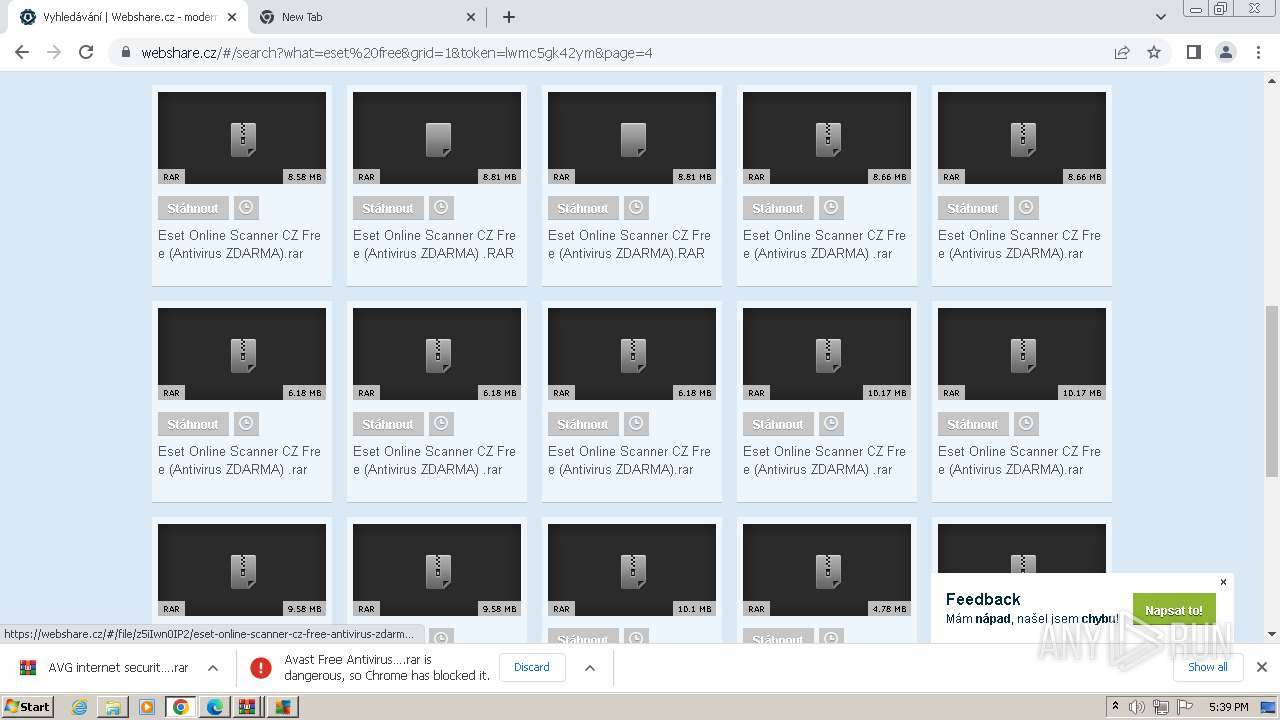The image size is (1280, 720).
Task: Open Windows Media Player from the taskbar
Action: tap(147, 707)
